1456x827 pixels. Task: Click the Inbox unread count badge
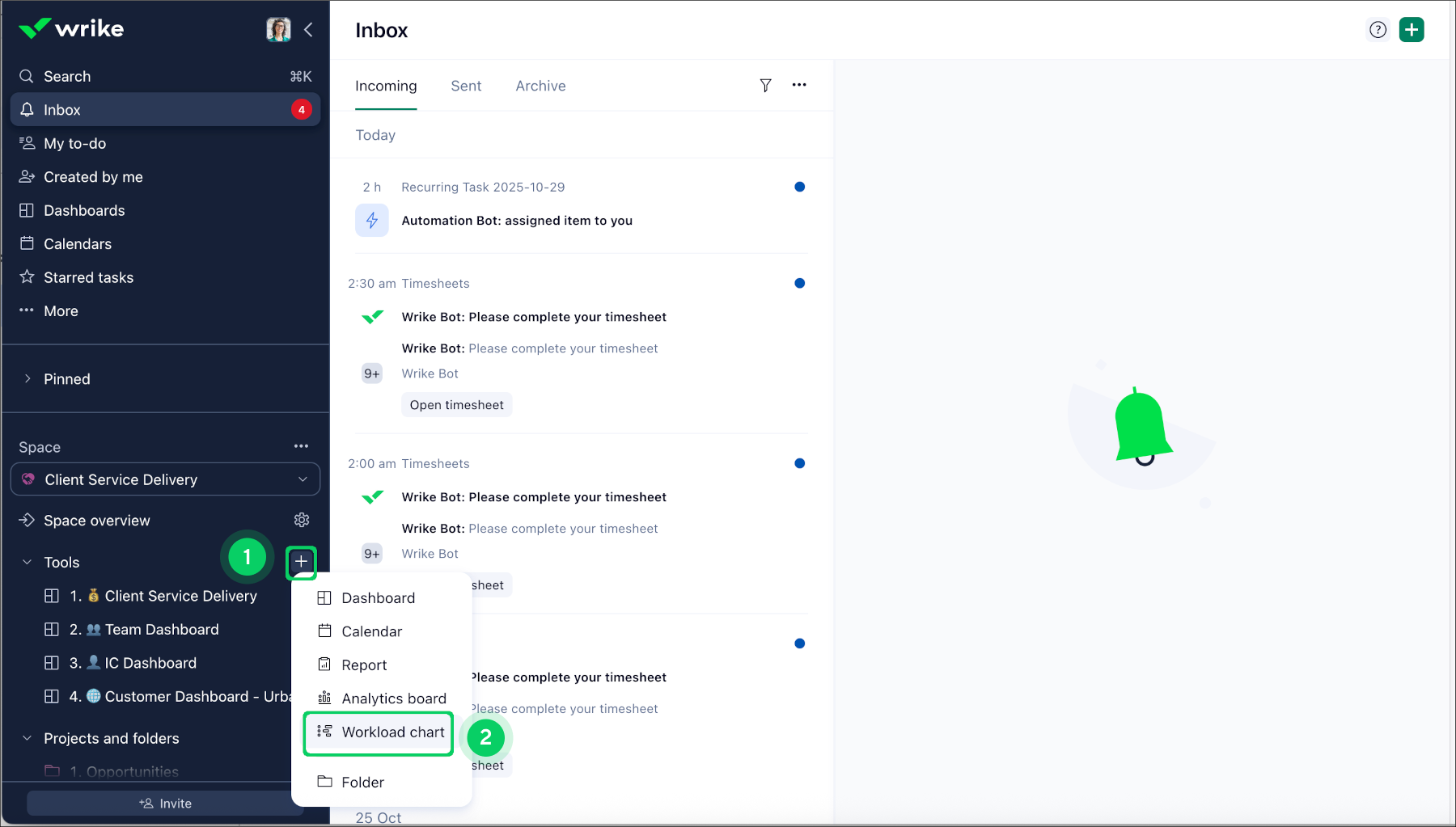[302, 110]
